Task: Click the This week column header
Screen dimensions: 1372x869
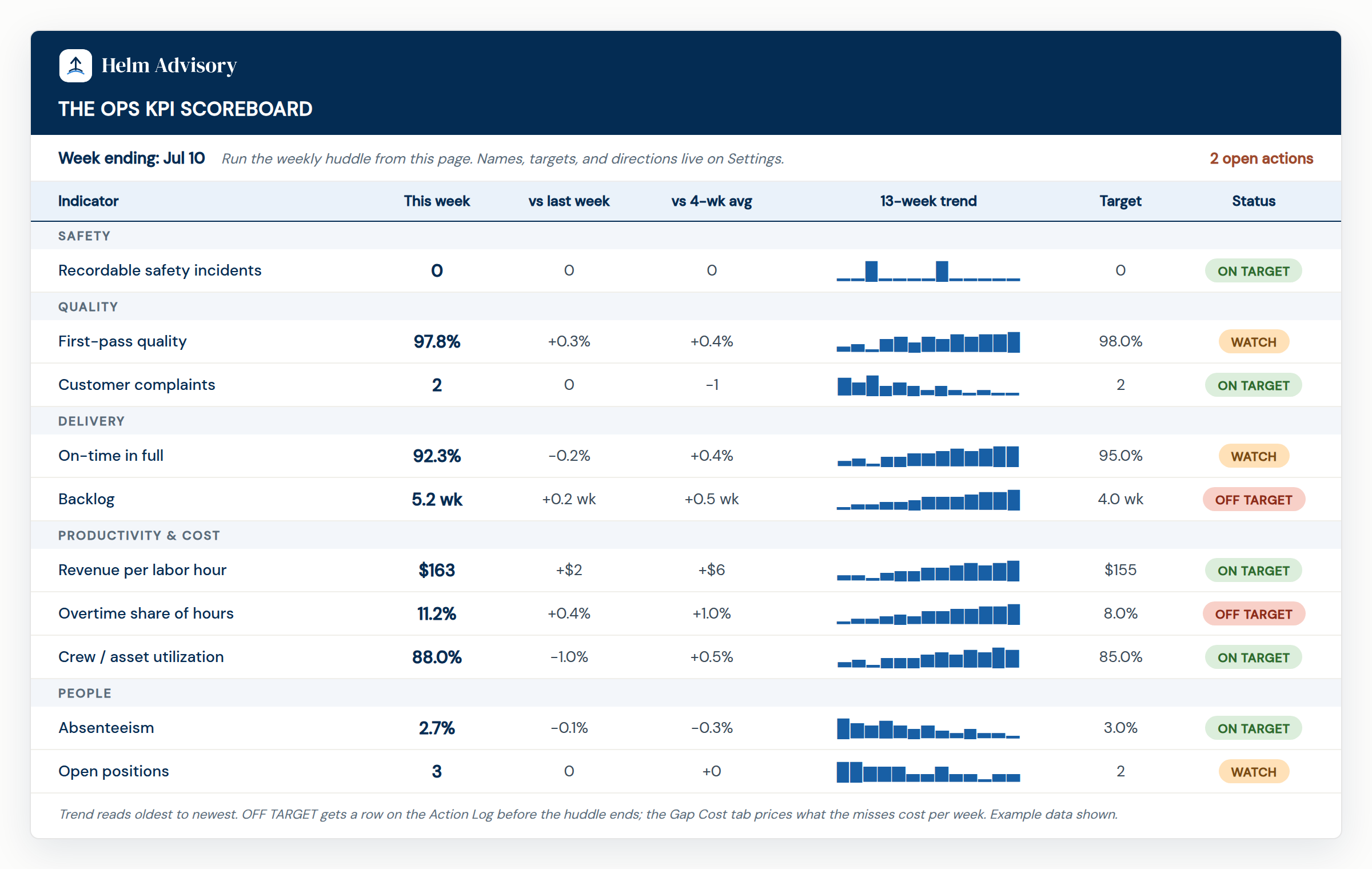Action: [437, 201]
